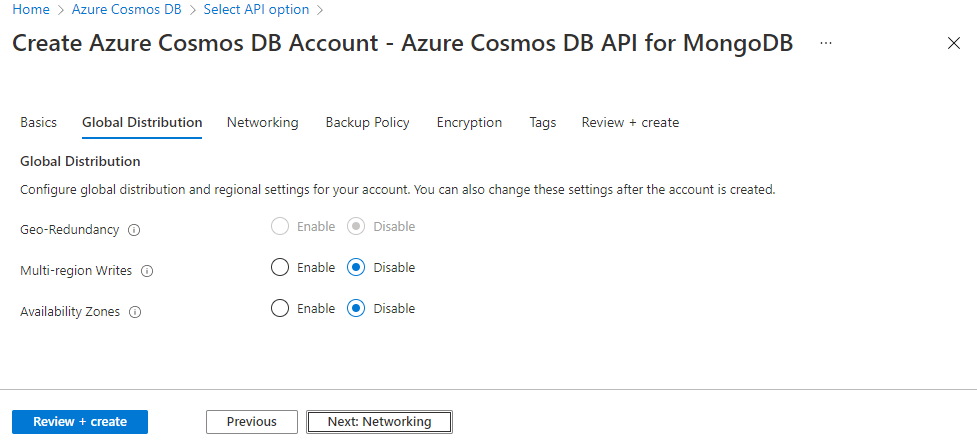Enable Multi-region Writes
The image size is (977, 442).
(280, 267)
